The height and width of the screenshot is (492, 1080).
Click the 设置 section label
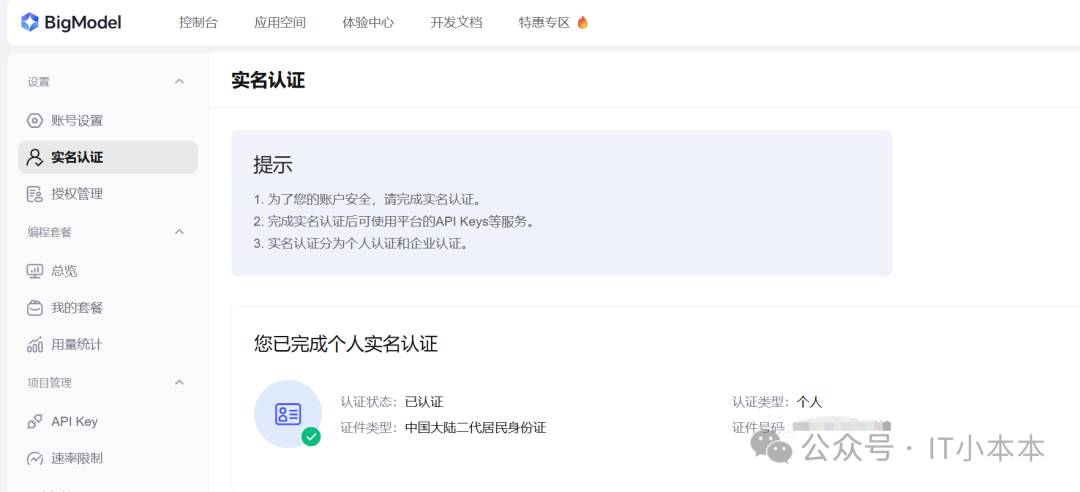[39, 82]
